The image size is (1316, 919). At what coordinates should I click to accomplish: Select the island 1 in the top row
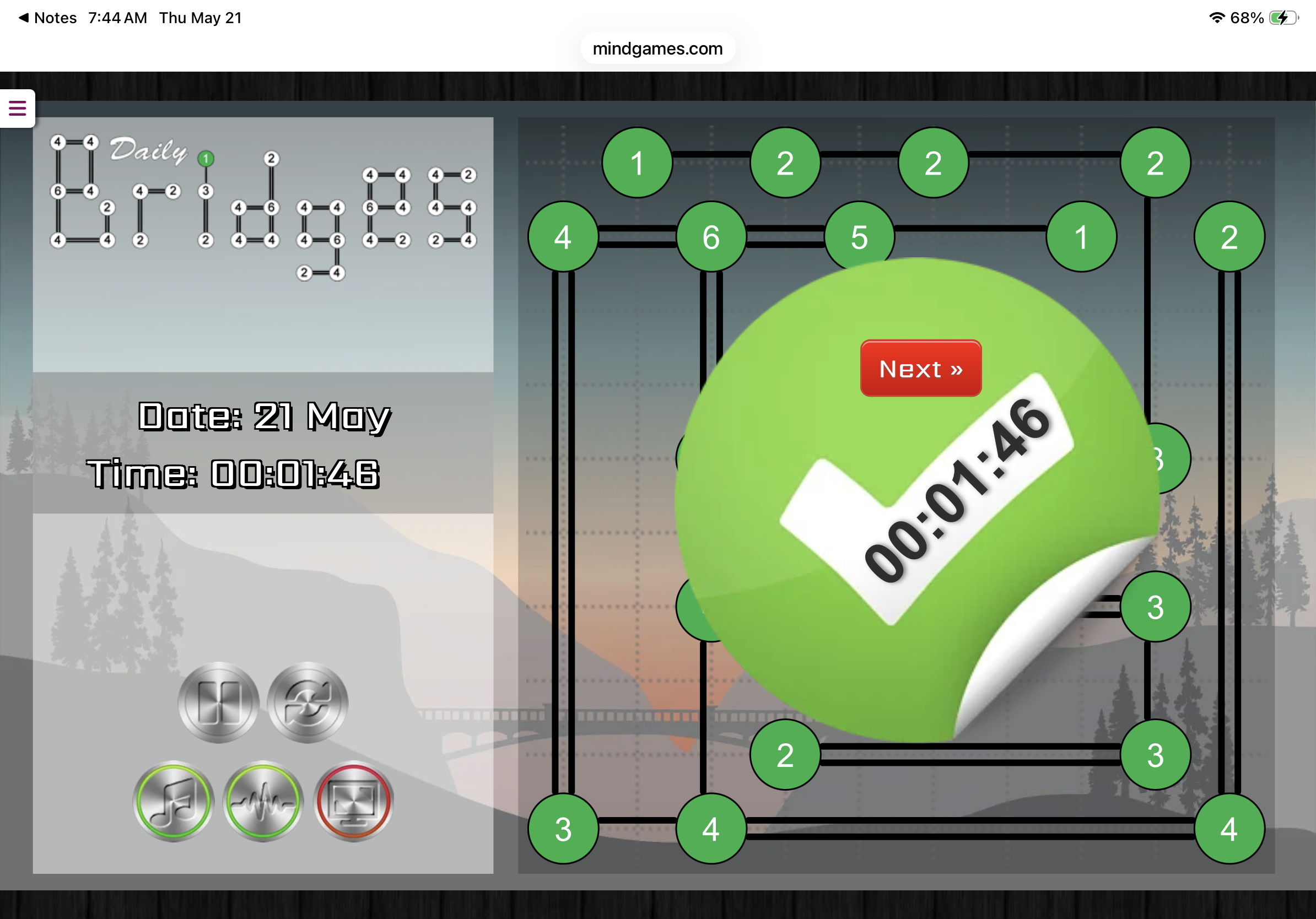click(638, 163)
